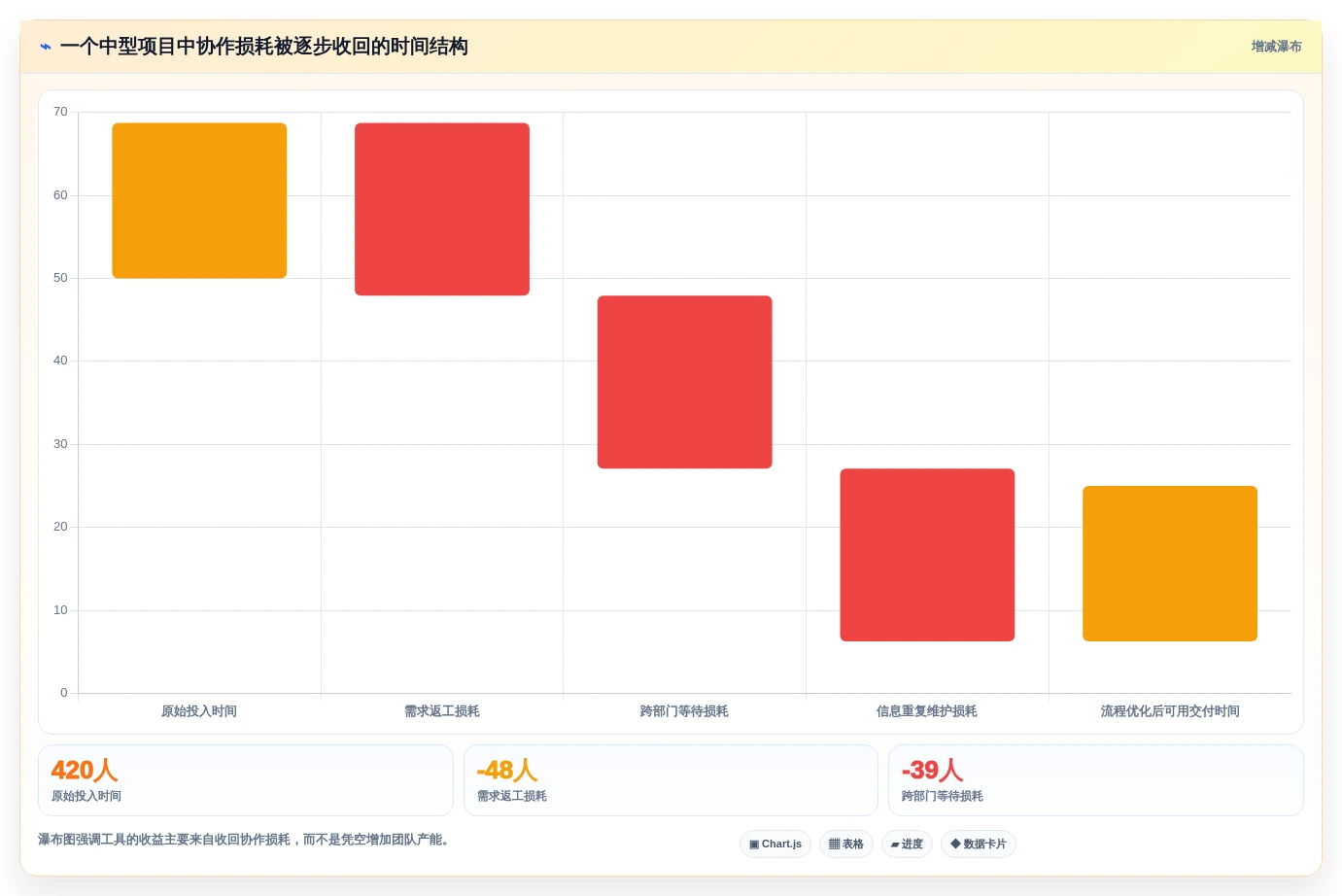Click the y-axis value 30
Viewport: 1342px width, 896px height.
(x=60, y=444)
